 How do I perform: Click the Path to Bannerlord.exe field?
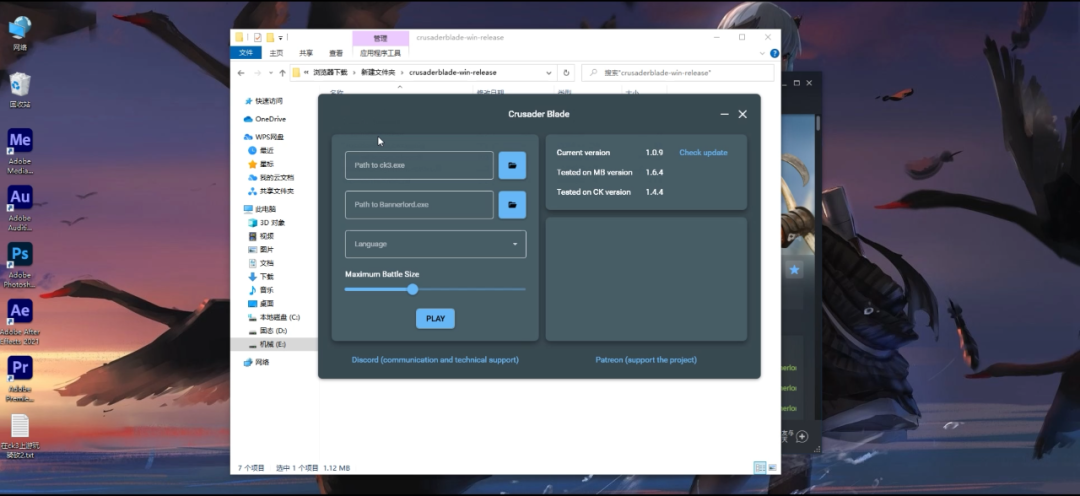point(419,205)
